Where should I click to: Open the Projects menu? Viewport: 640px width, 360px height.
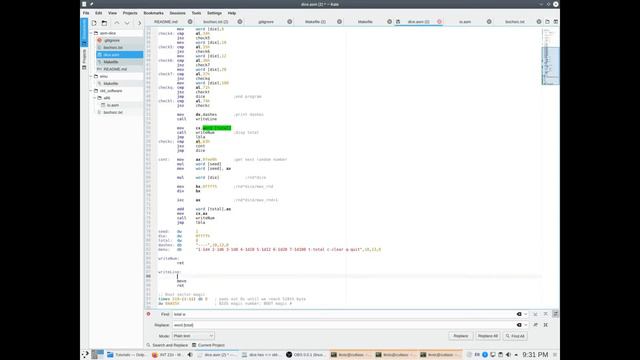click(x=130, y=13)
